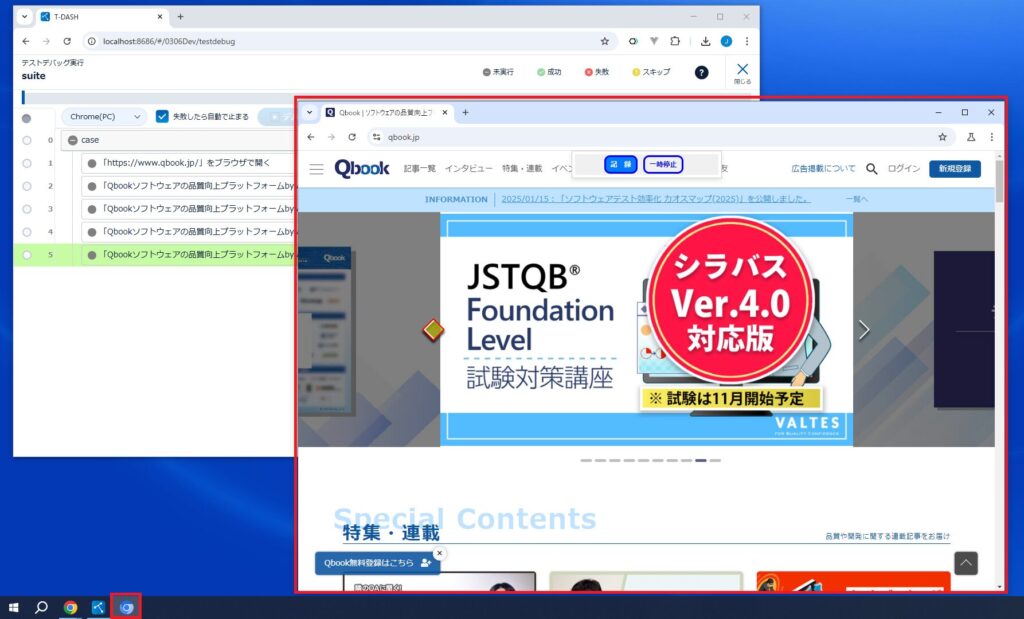
Task: Open a new tab in the Qbook window
Action: click(465, 112)
